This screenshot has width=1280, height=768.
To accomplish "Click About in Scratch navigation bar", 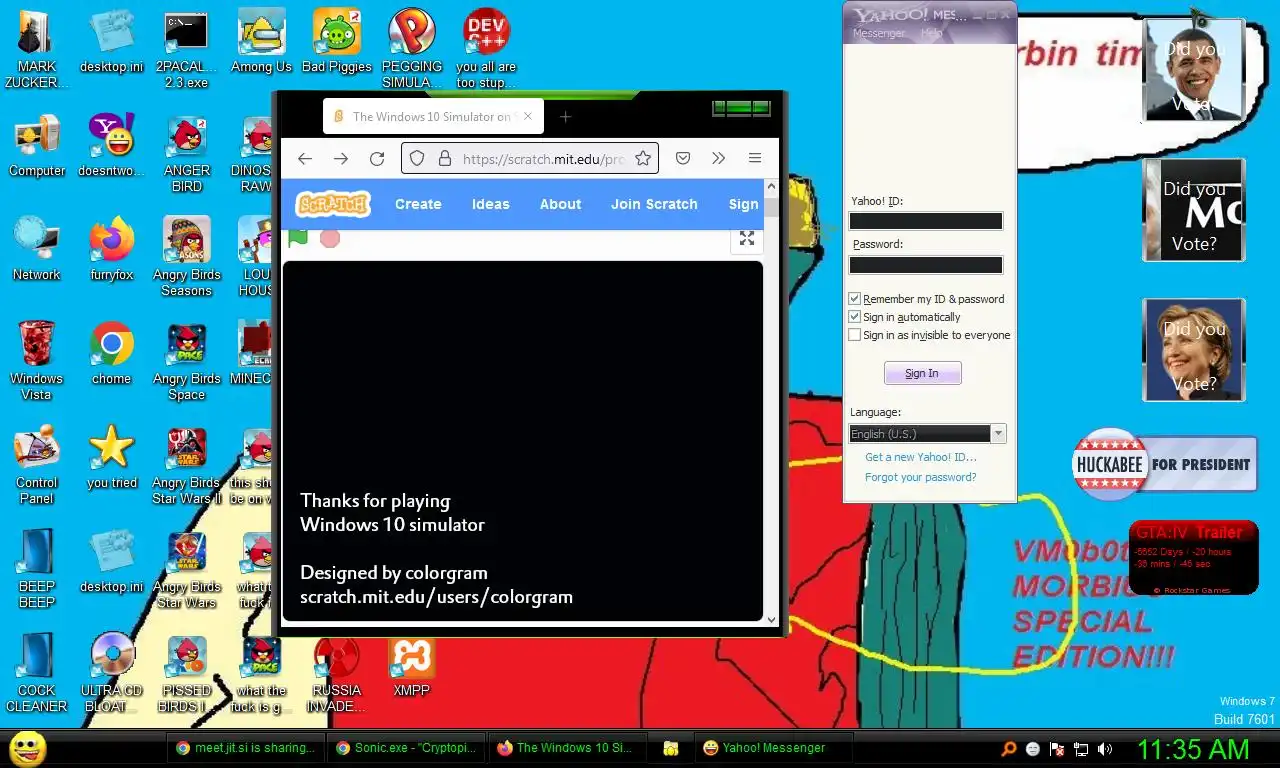I will [x=560, y=204].
